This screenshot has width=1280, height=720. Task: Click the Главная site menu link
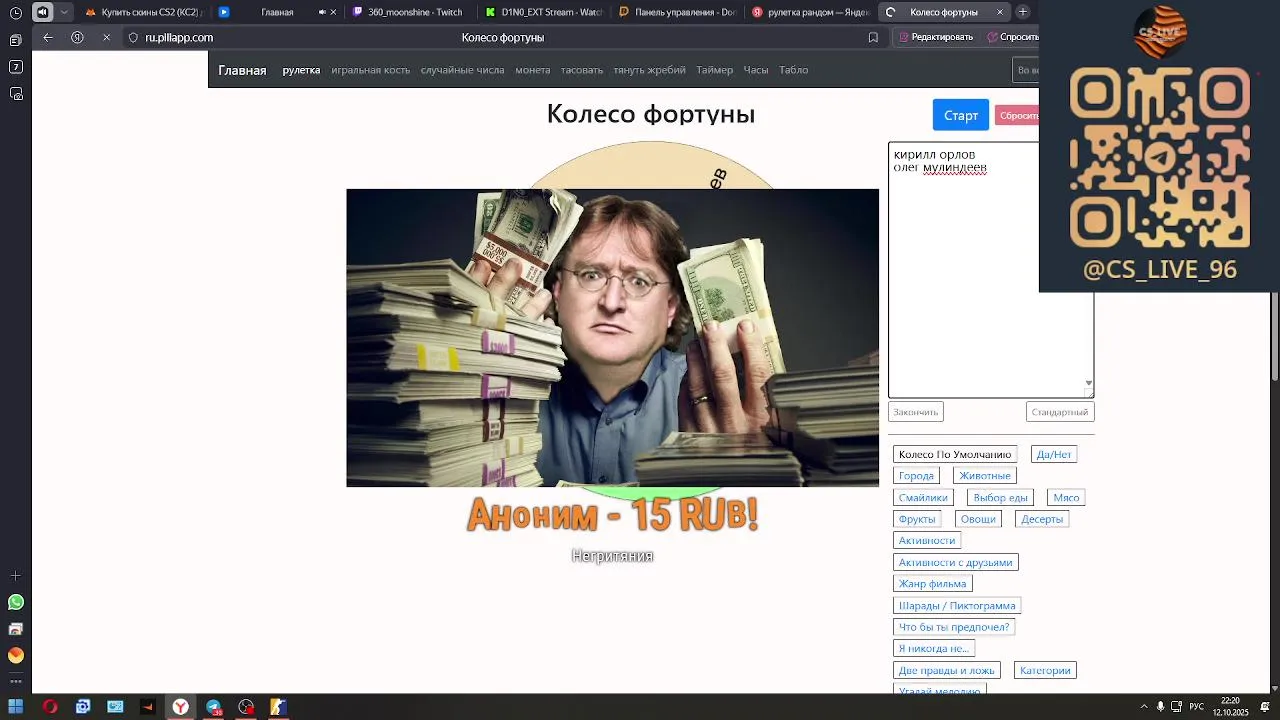pos(242,70)
